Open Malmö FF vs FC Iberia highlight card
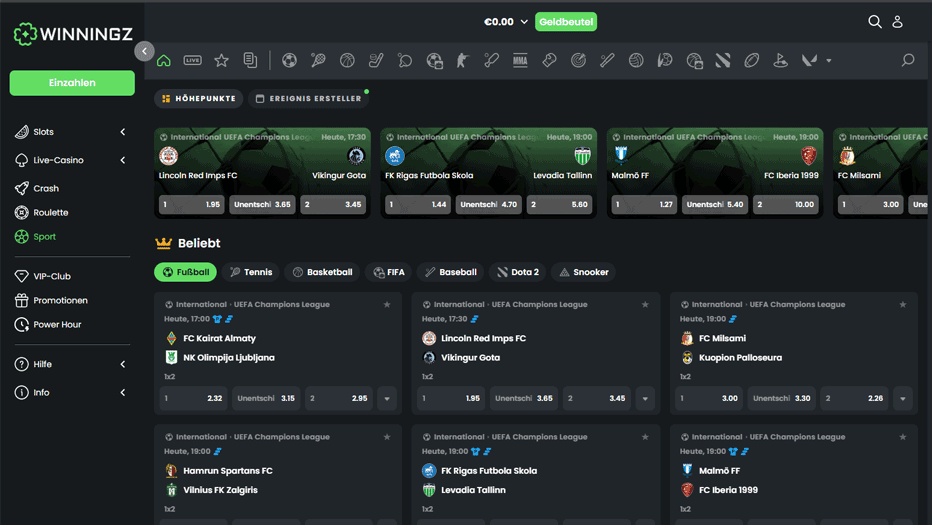 coord(714,173)
